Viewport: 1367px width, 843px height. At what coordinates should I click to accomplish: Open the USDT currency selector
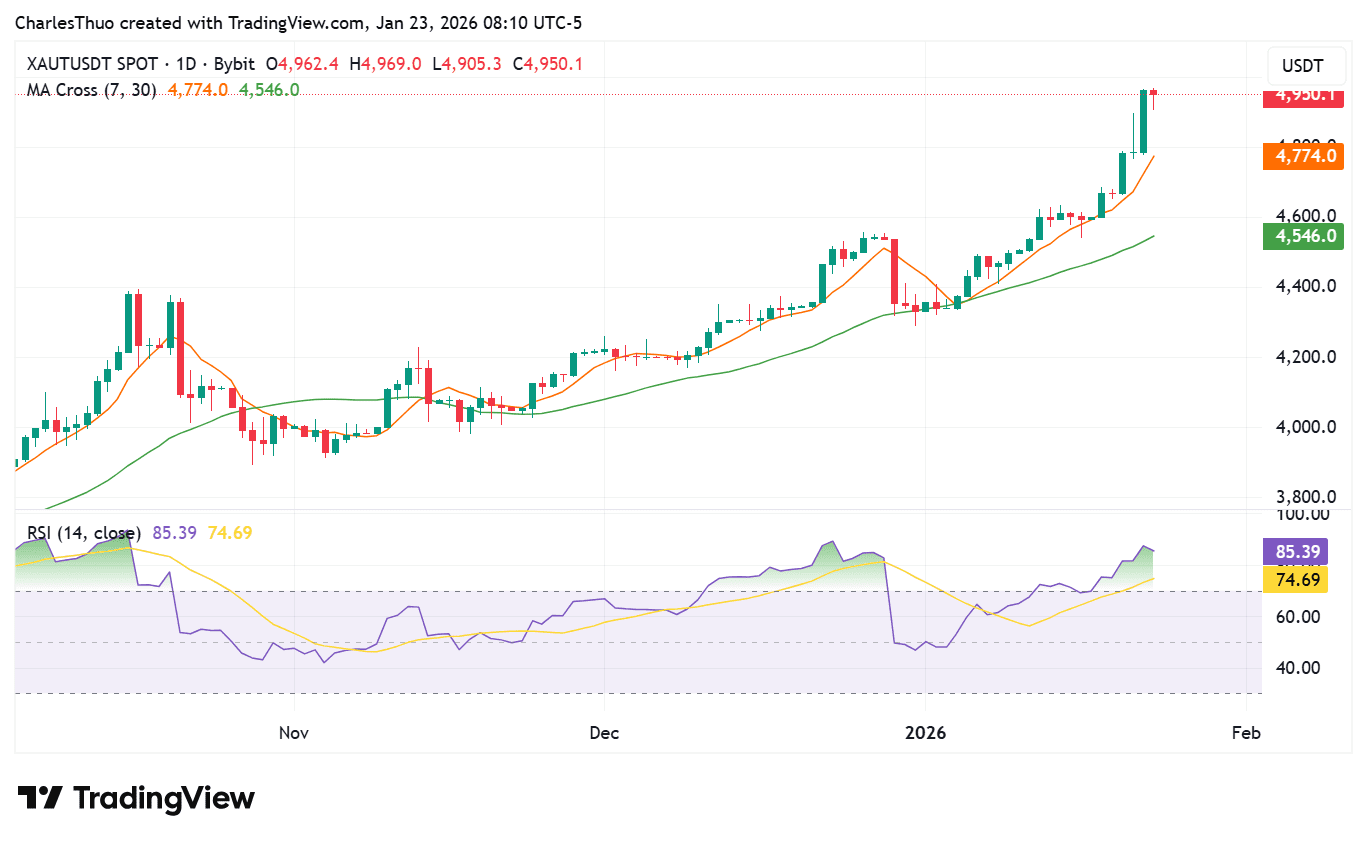pos(1305,66)
